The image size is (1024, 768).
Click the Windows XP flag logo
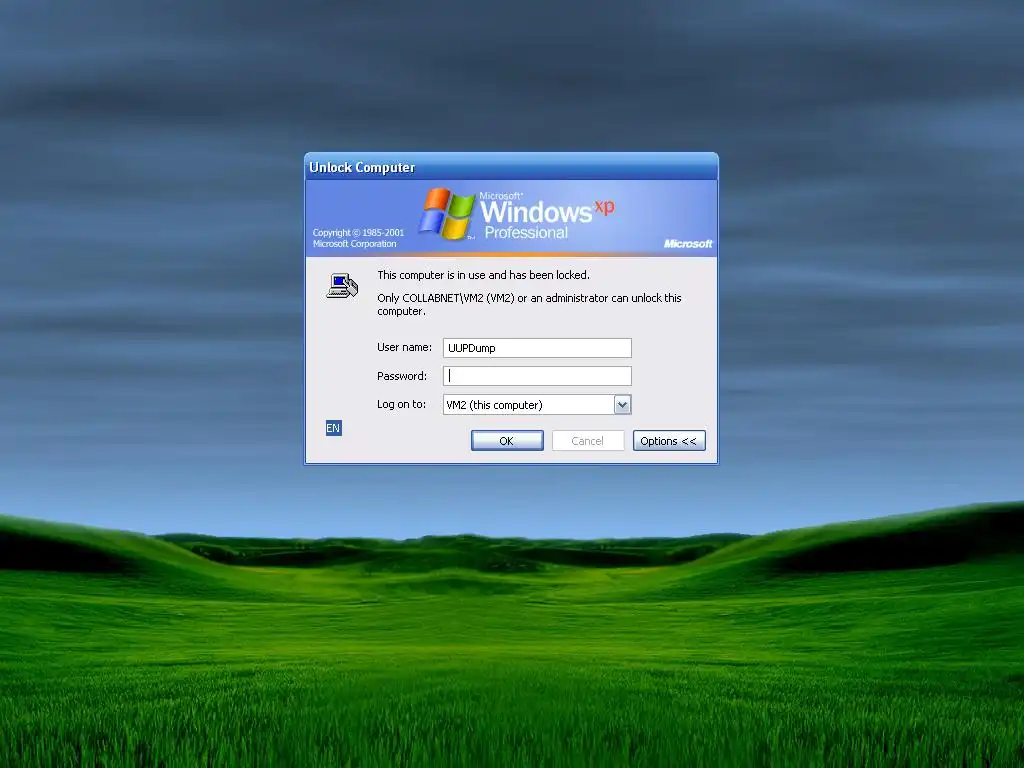point(447,214)
